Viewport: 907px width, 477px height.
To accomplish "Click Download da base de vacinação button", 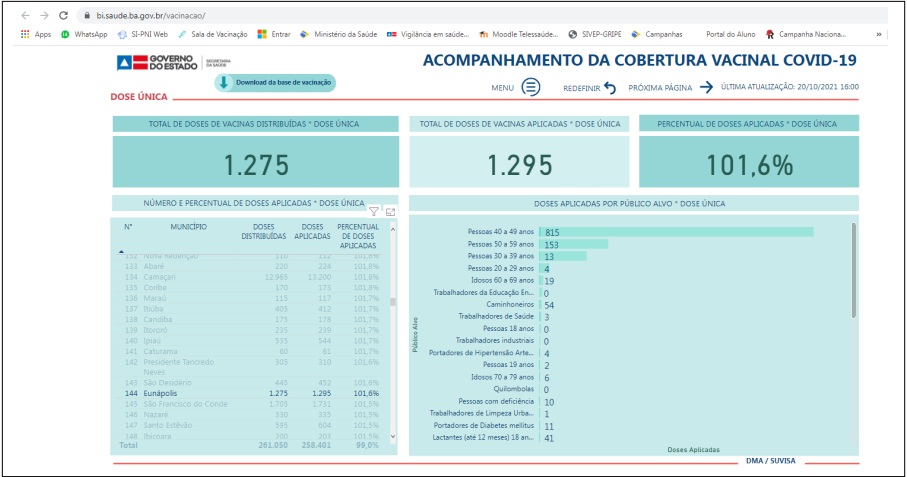I will coord(276,83).
